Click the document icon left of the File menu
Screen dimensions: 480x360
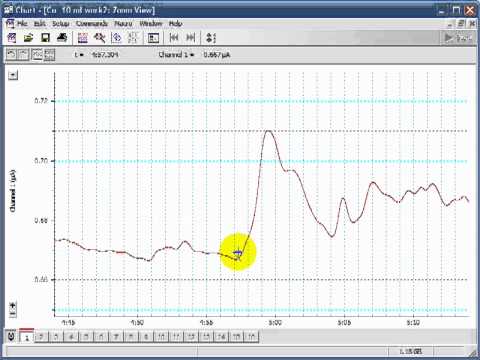[10, 23]
